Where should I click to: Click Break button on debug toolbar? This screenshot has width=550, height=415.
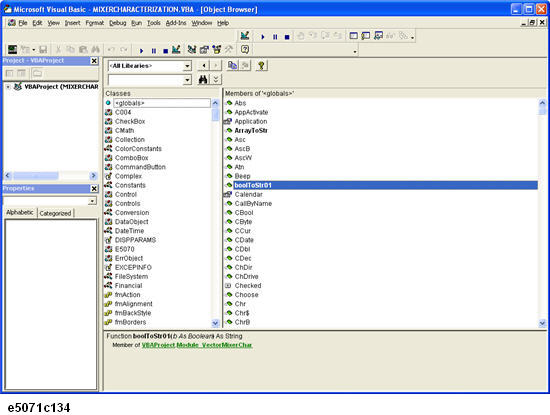[x=275, y=36]
